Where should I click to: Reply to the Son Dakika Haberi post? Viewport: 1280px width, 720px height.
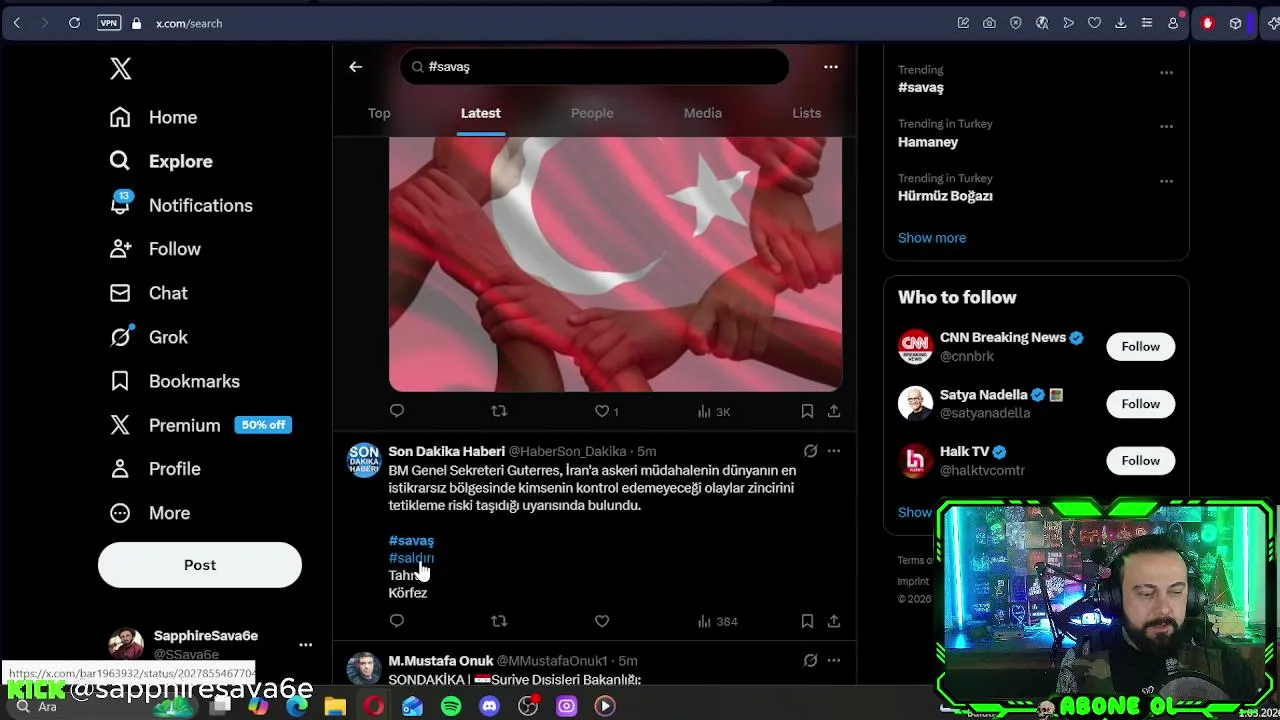[x=397, y=621]
